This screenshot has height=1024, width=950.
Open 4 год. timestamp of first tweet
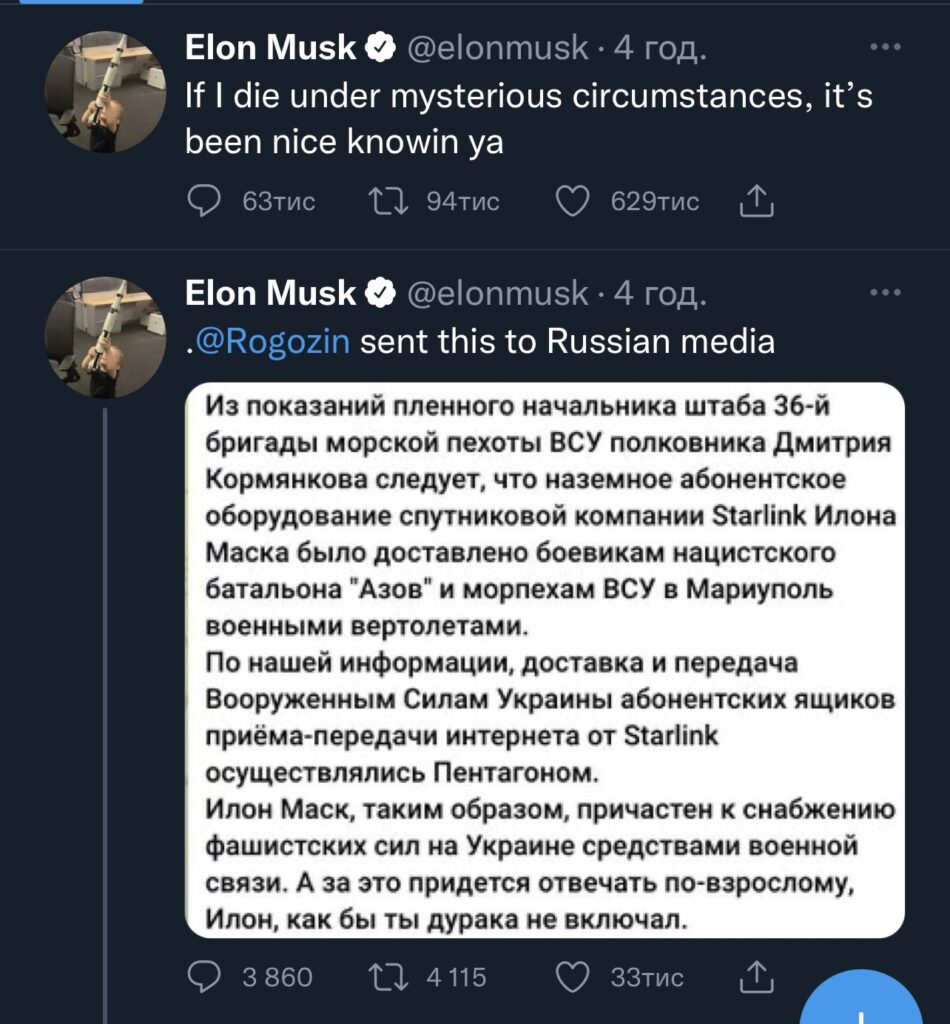[660, 47]
